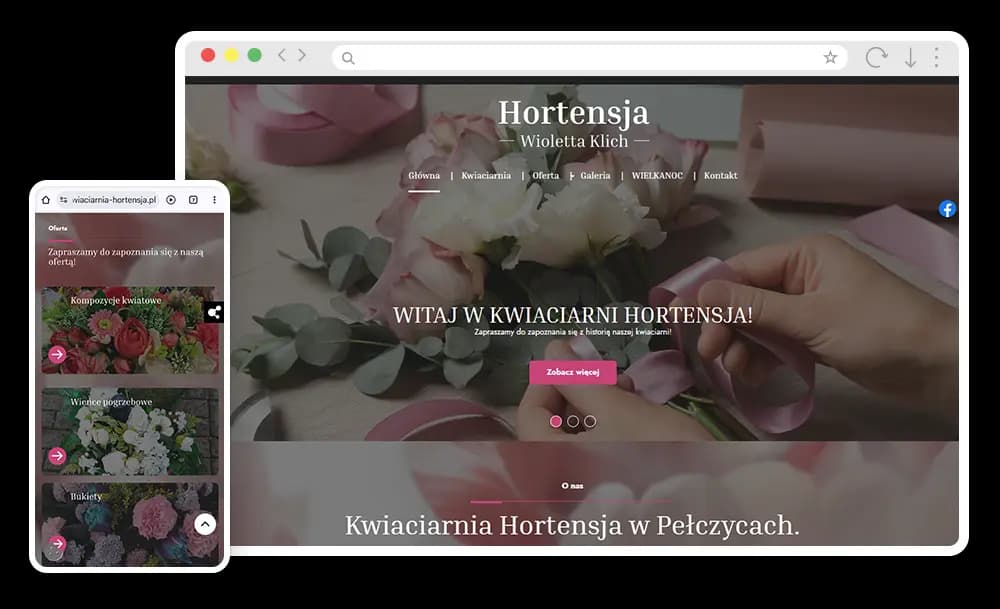Screen dimensions: 1000x609
Task: Tap the share icon on Kompozycje kwiatowe card
Action: (x=214, y=311)
